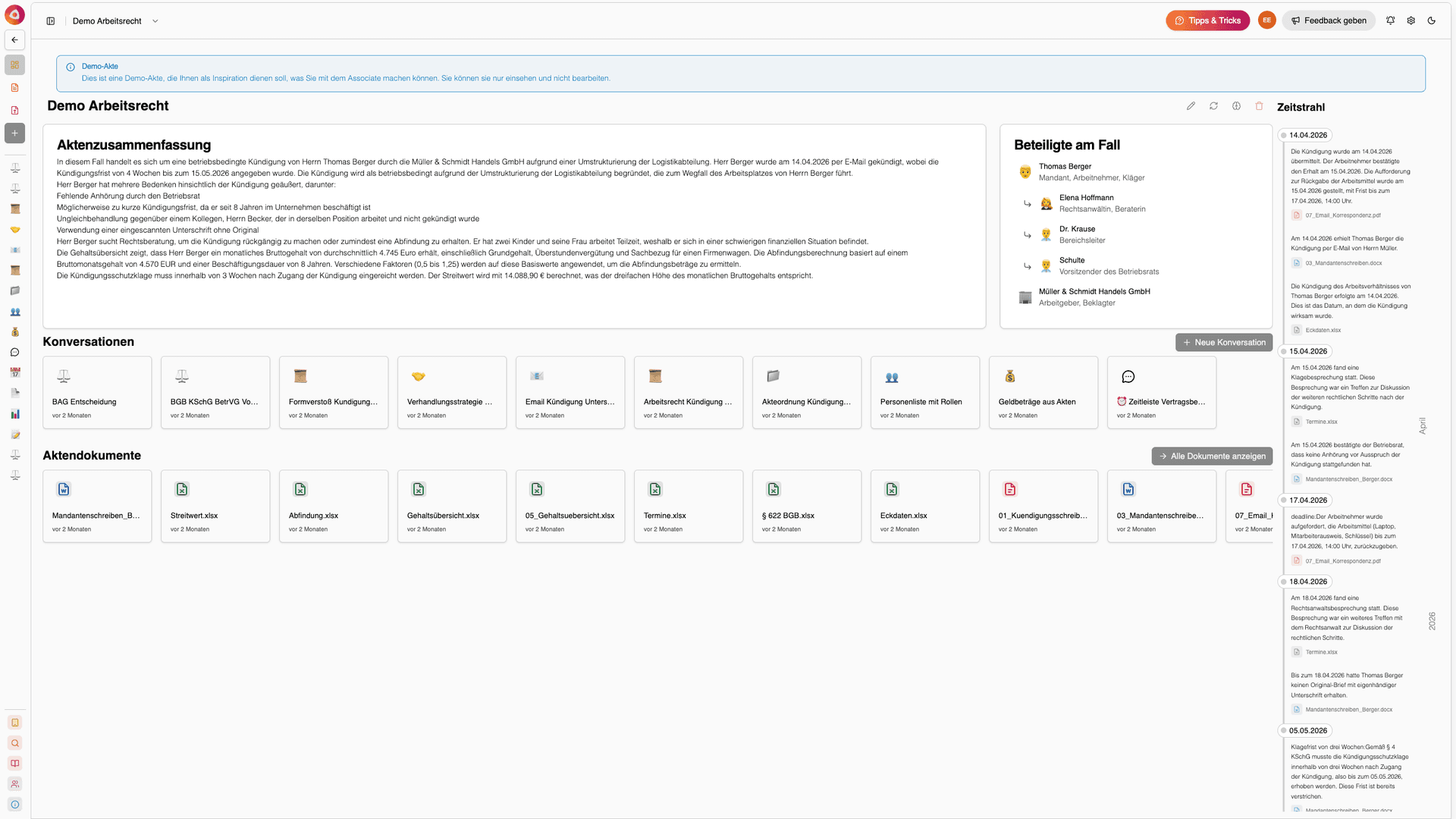Click the red trash delete case icon

point(1259,106)
